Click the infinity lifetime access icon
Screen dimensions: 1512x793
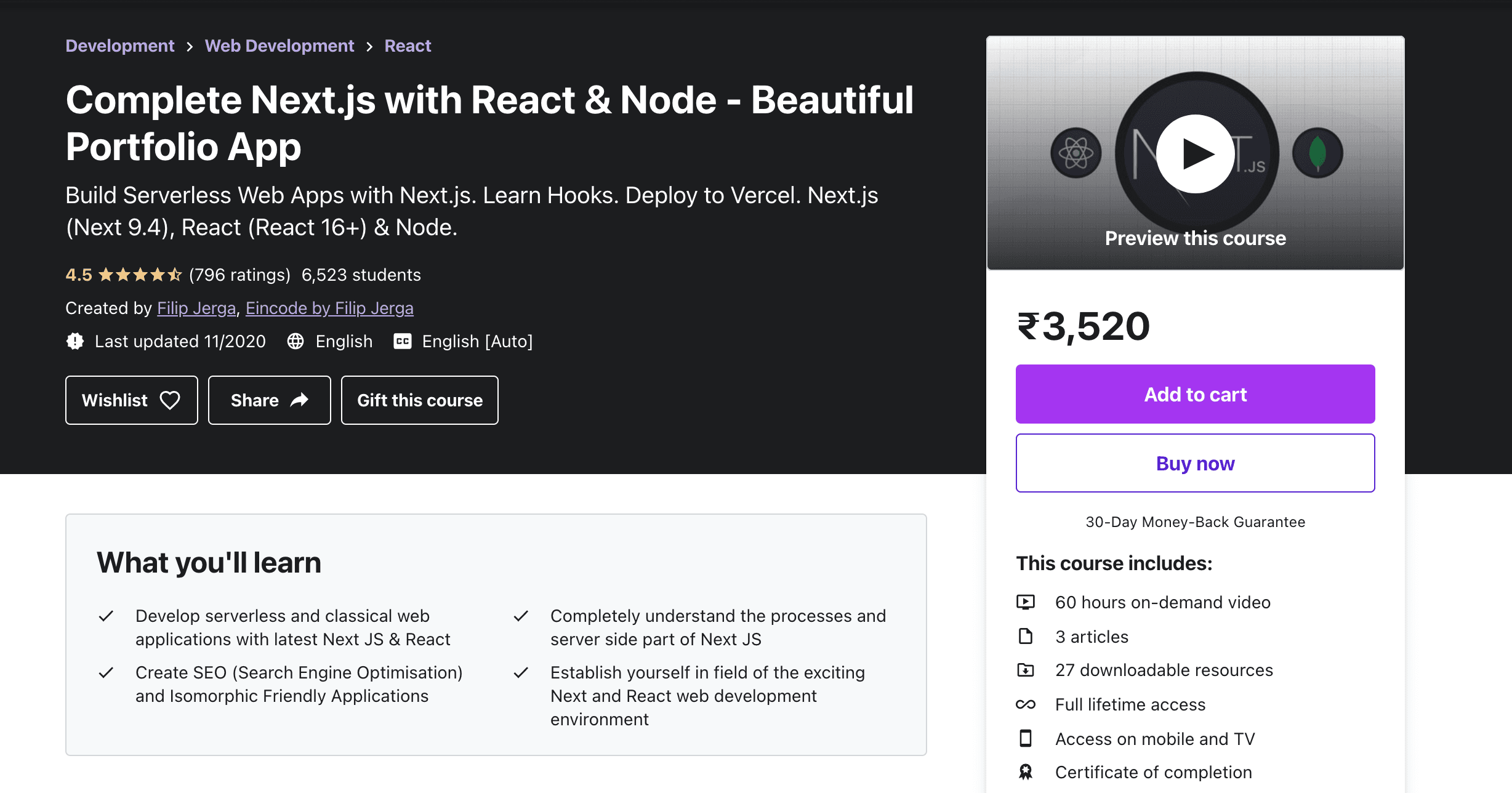[1026, 704]
